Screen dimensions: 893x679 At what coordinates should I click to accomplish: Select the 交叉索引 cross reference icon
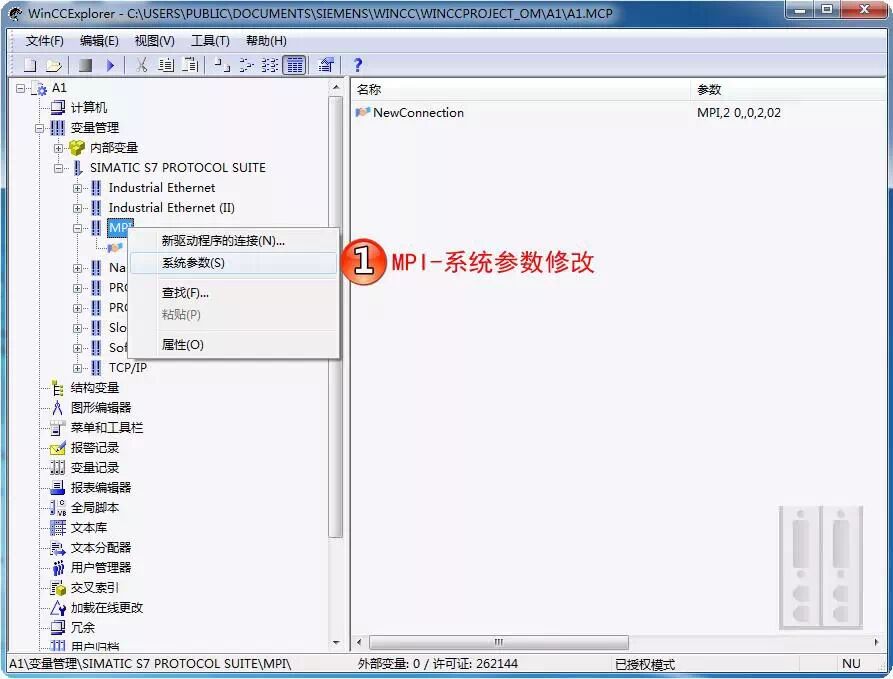58,588
